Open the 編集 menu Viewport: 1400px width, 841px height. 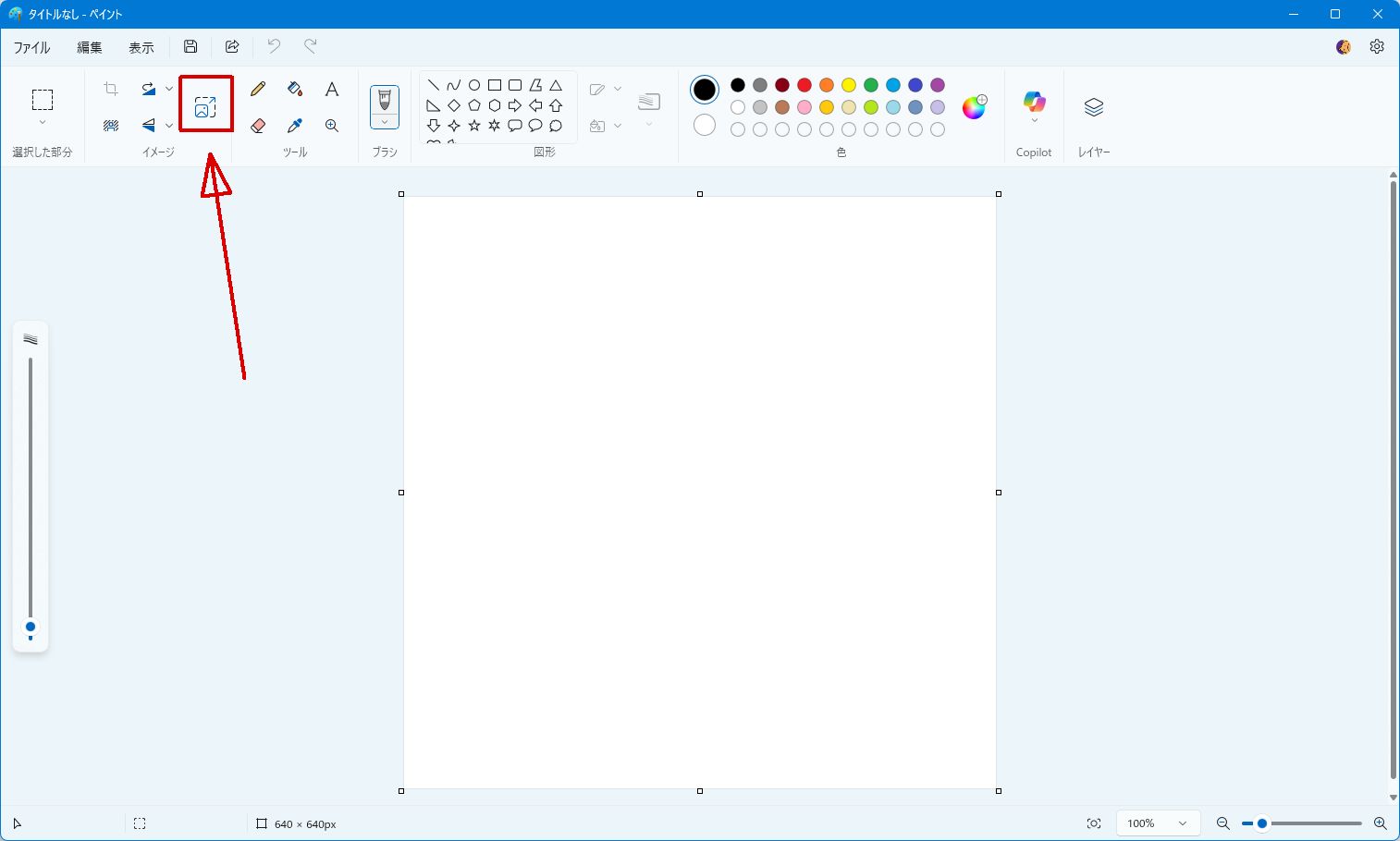click(90, 47)
